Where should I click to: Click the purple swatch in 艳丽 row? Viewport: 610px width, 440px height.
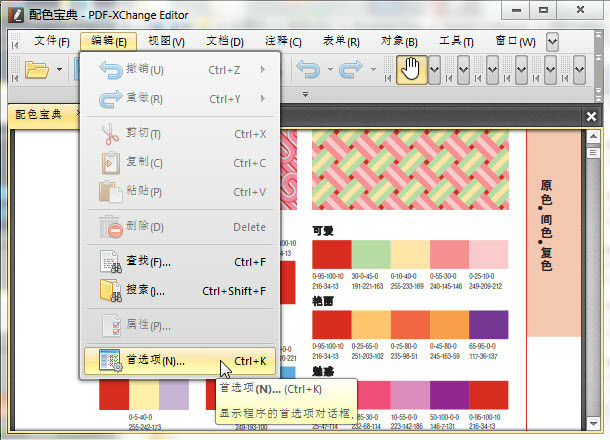click(x=488, y=325)
